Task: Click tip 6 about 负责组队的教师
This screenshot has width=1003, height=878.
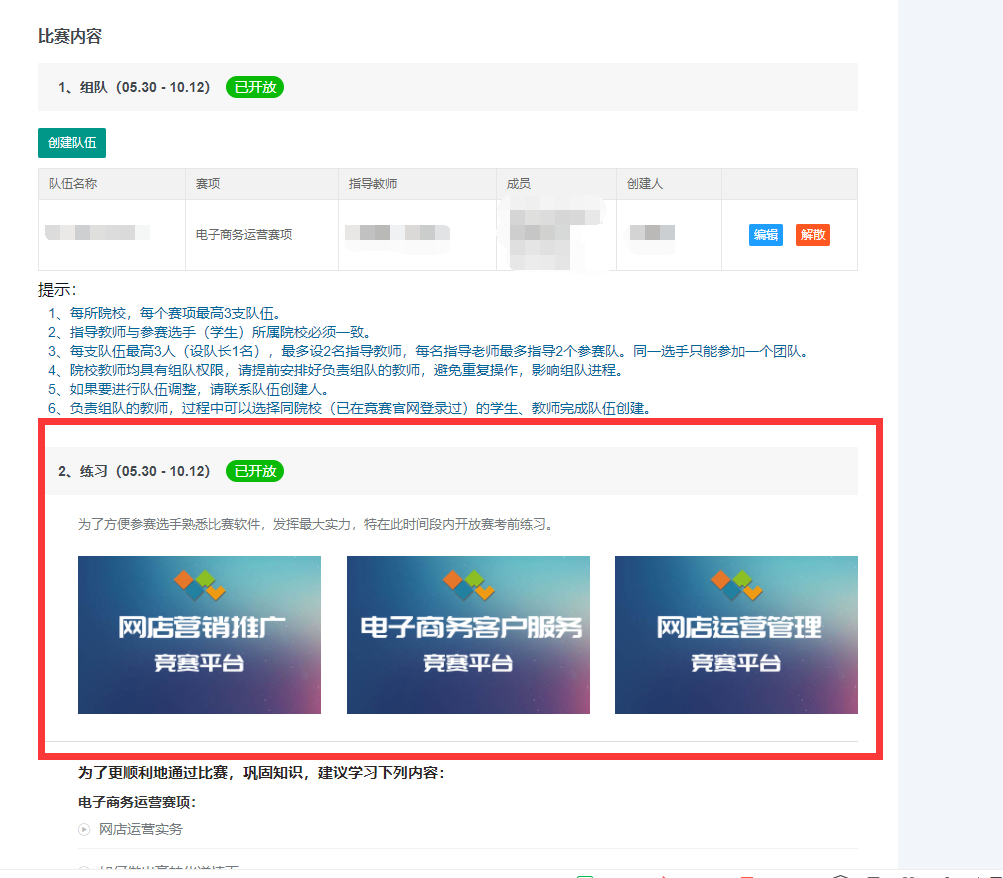Action: [351, 408]
